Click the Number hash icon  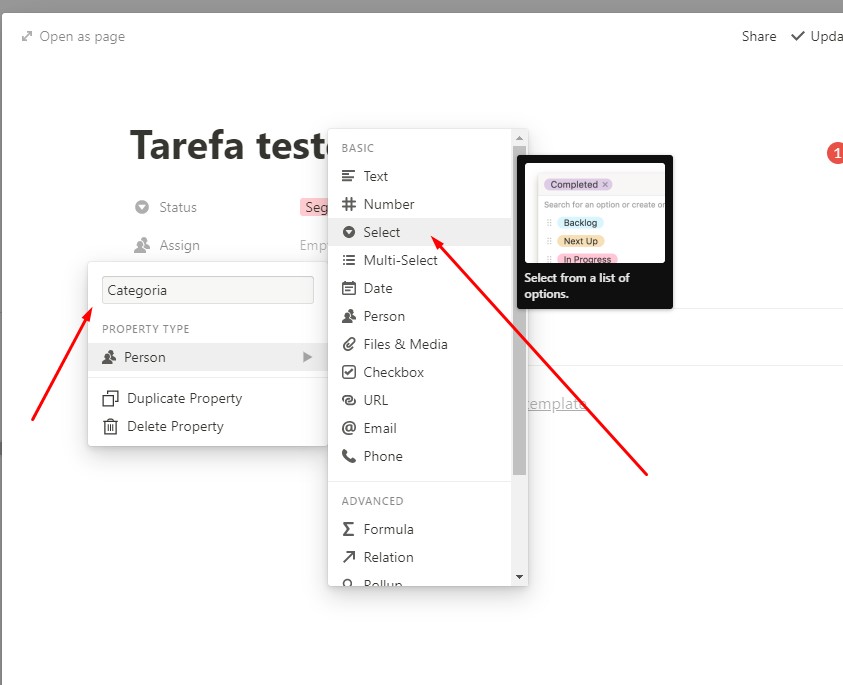pos(348,204)
